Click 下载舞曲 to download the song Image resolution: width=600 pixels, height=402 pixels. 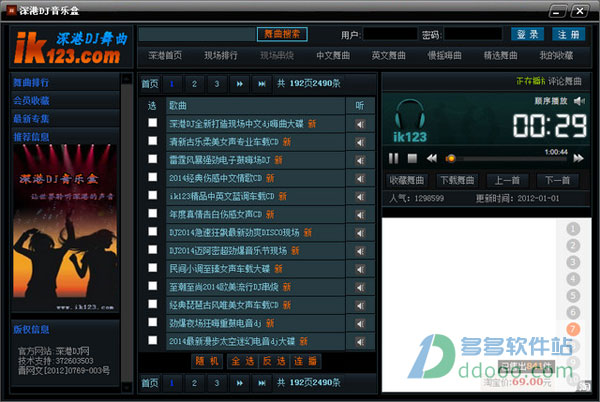(457, 180)
